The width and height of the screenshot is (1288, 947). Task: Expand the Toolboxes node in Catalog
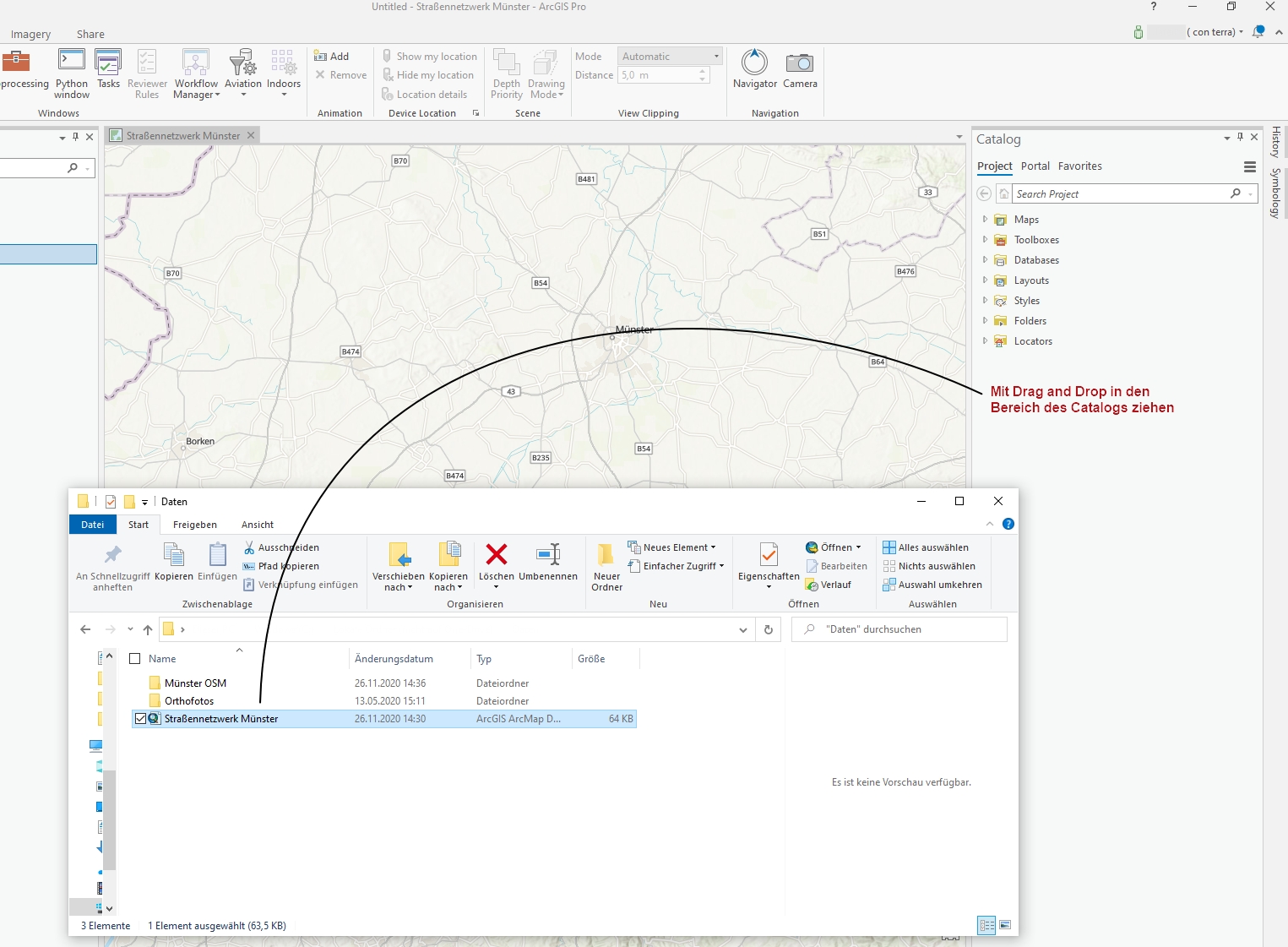click(985, 239)
